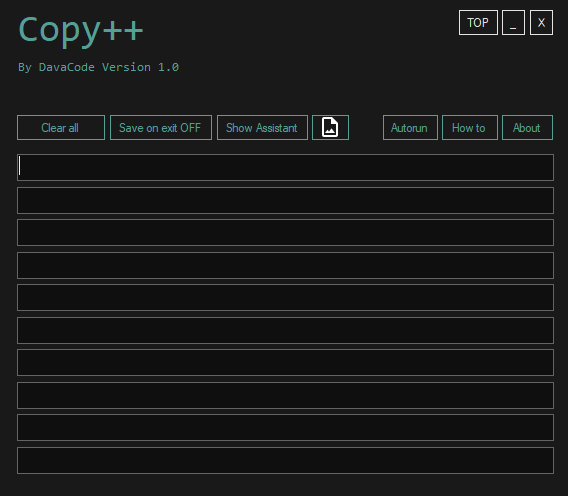This screenshot has width=568, height=496.
Task: Select the seventh clipboard text field
Action: click(285, 362)
